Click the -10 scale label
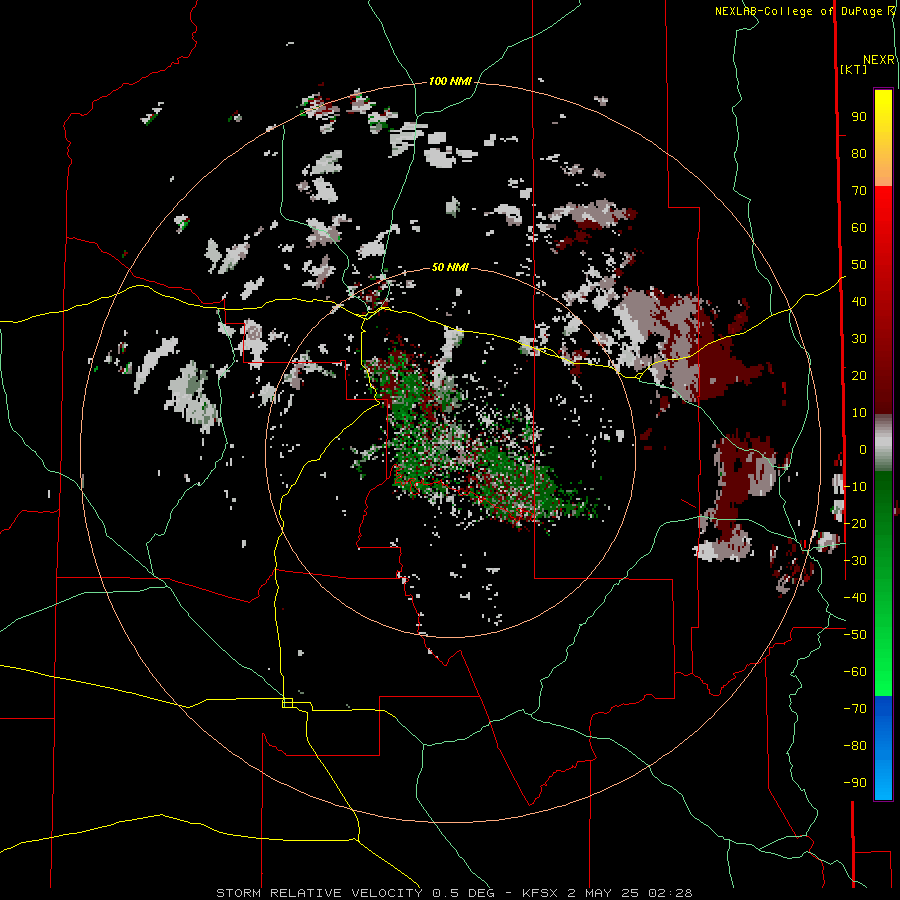The image size is (900, 900). pyautogui.click(x=855, y=487)
